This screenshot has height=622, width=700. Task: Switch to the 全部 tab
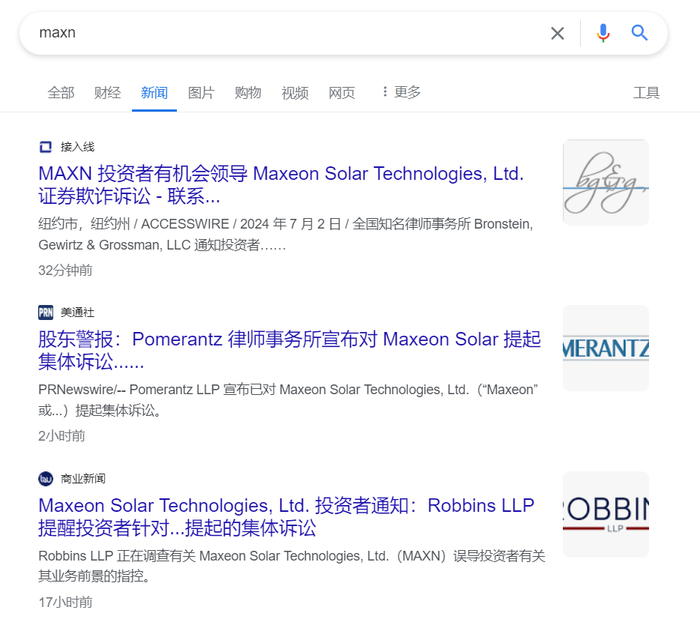61,93
